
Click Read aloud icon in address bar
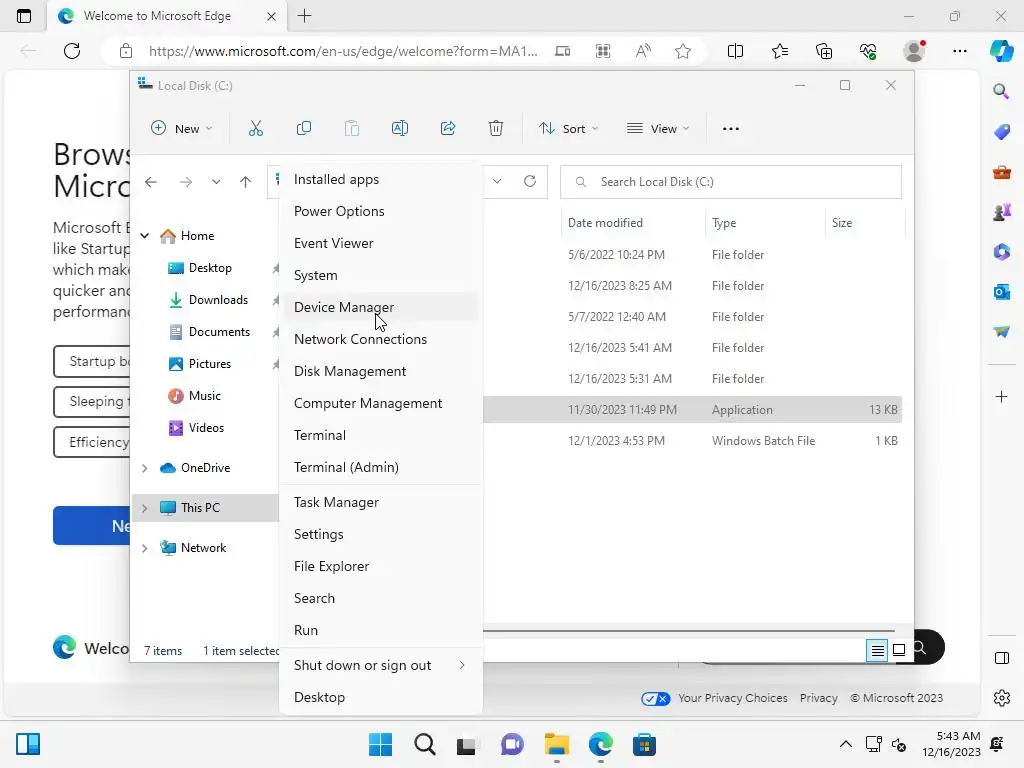(x=643, y=51)
